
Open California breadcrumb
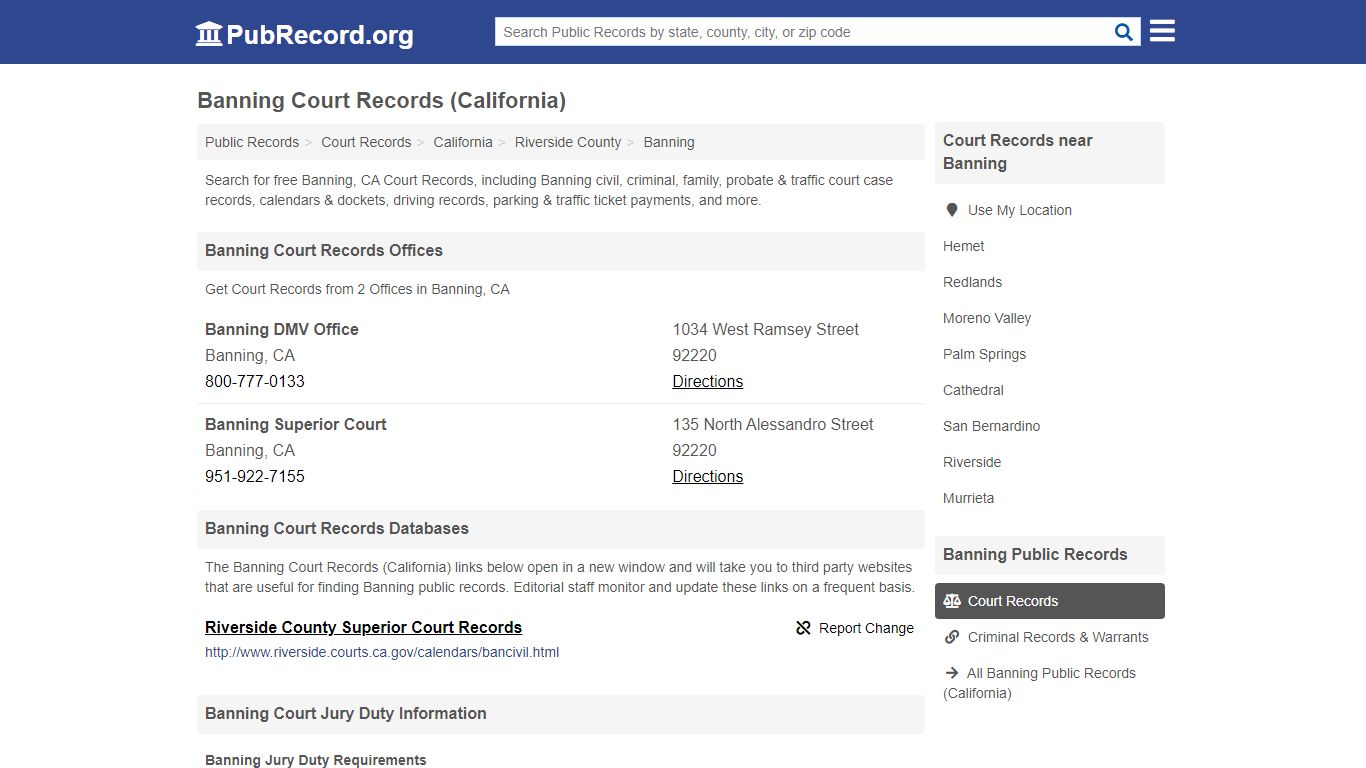(x=463, y=142)
